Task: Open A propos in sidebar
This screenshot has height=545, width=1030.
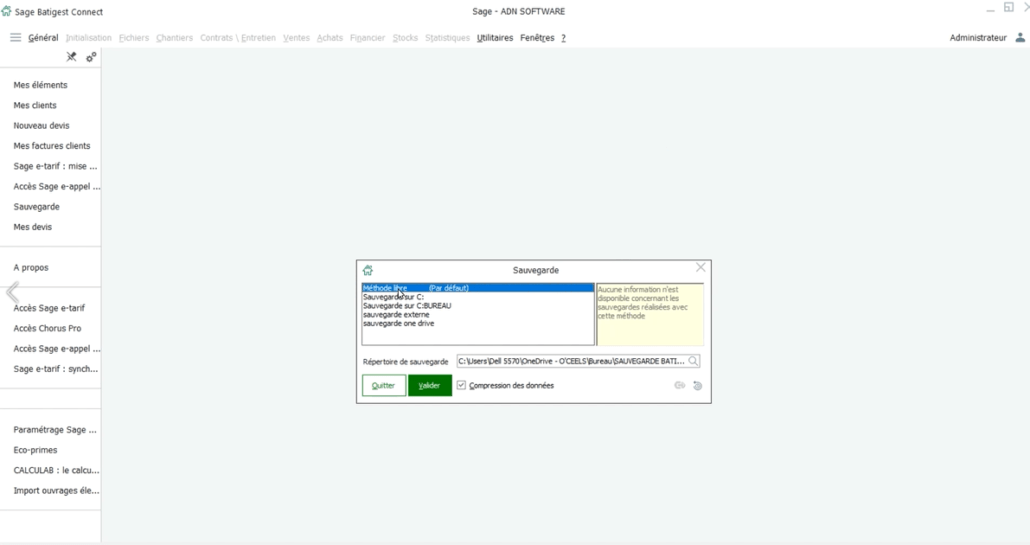Action: (31, 268)
